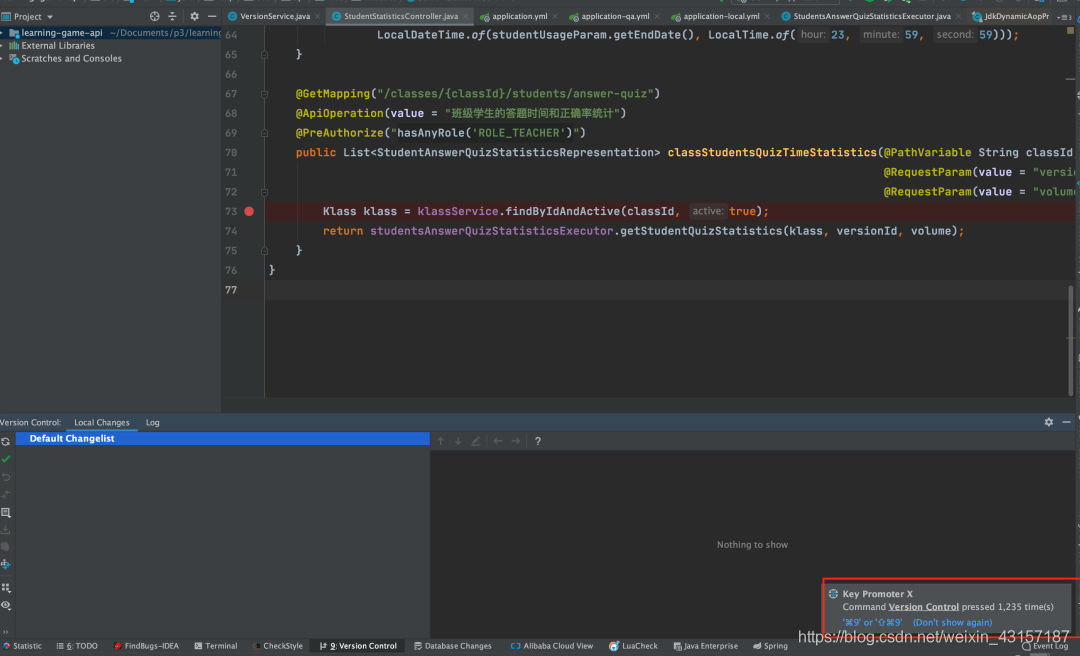The height and width of the screenshot is (656, 1080).
Task: Toggle the 9: Version Control tool window
Action: 358,646
